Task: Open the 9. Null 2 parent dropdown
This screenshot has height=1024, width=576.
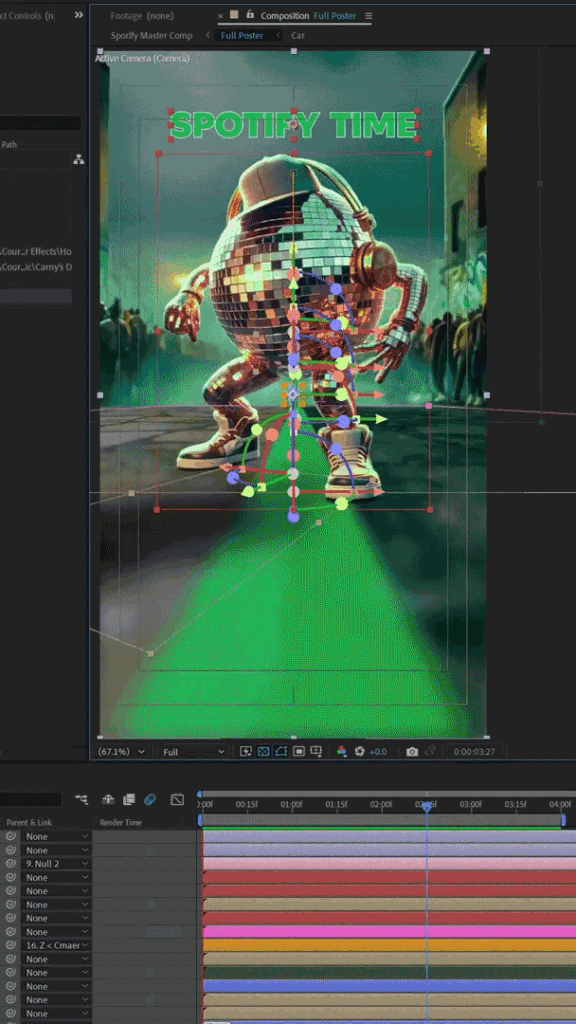Action: click(56, 863)
